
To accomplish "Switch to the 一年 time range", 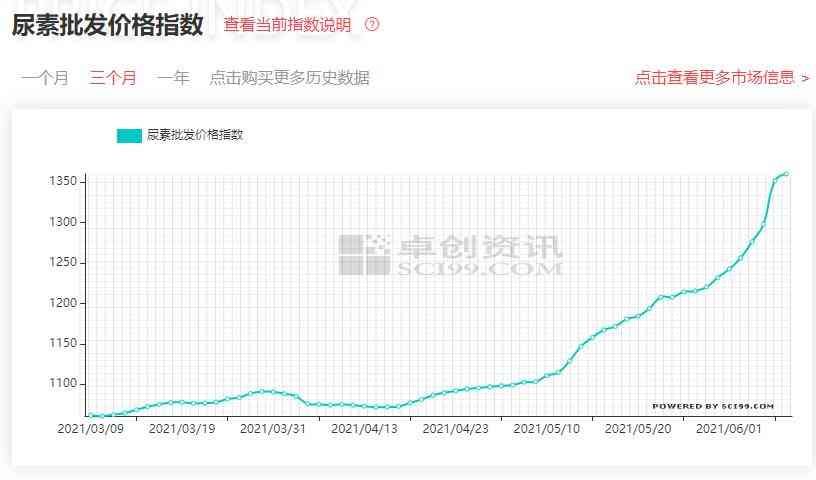I will pyautogui.click(x=173, y=78).
